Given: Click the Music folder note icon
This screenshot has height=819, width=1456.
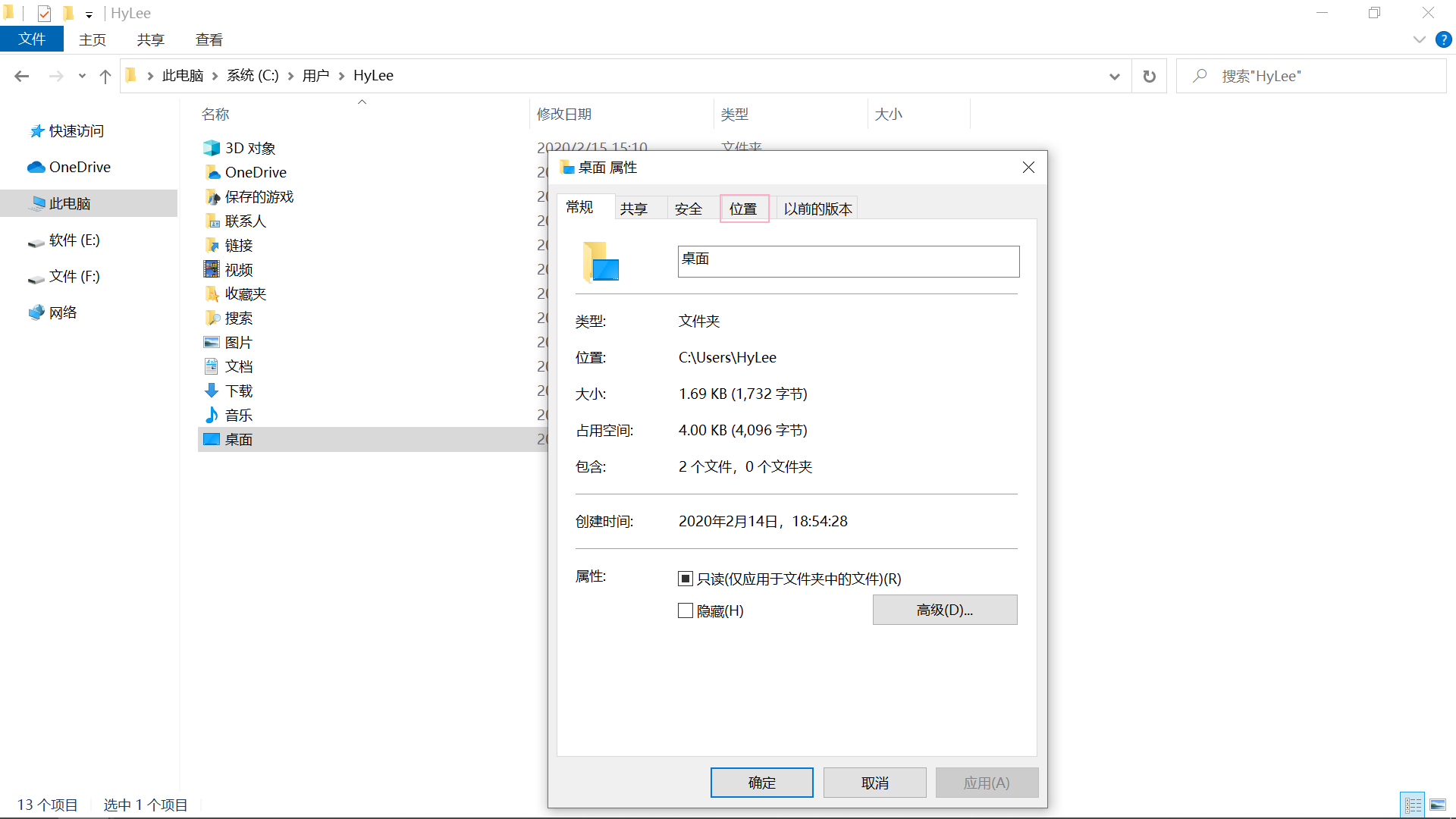Looking at the screenshot, I should (212, 415).
